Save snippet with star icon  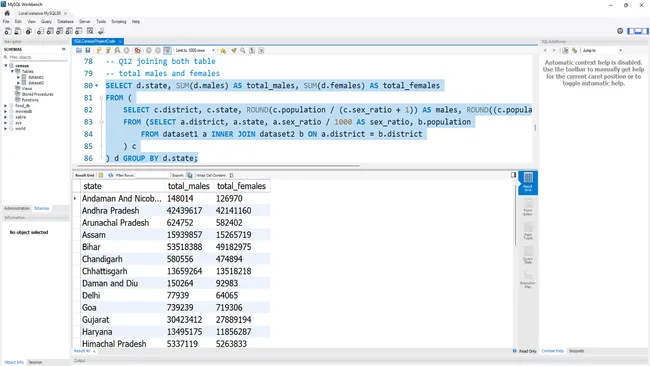coord(223,51)
